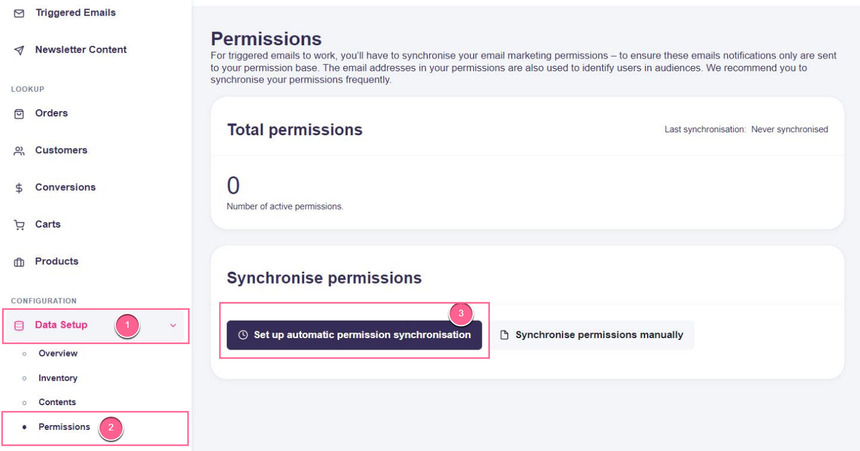860x451 pixels.
Task: Click the Carts shopping cart icon
Action: point(19,225)
